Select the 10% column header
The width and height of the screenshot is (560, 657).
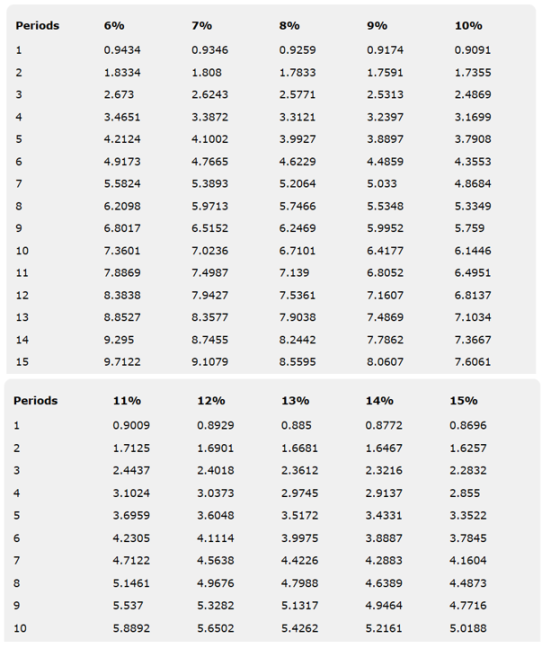coord(469,26)
